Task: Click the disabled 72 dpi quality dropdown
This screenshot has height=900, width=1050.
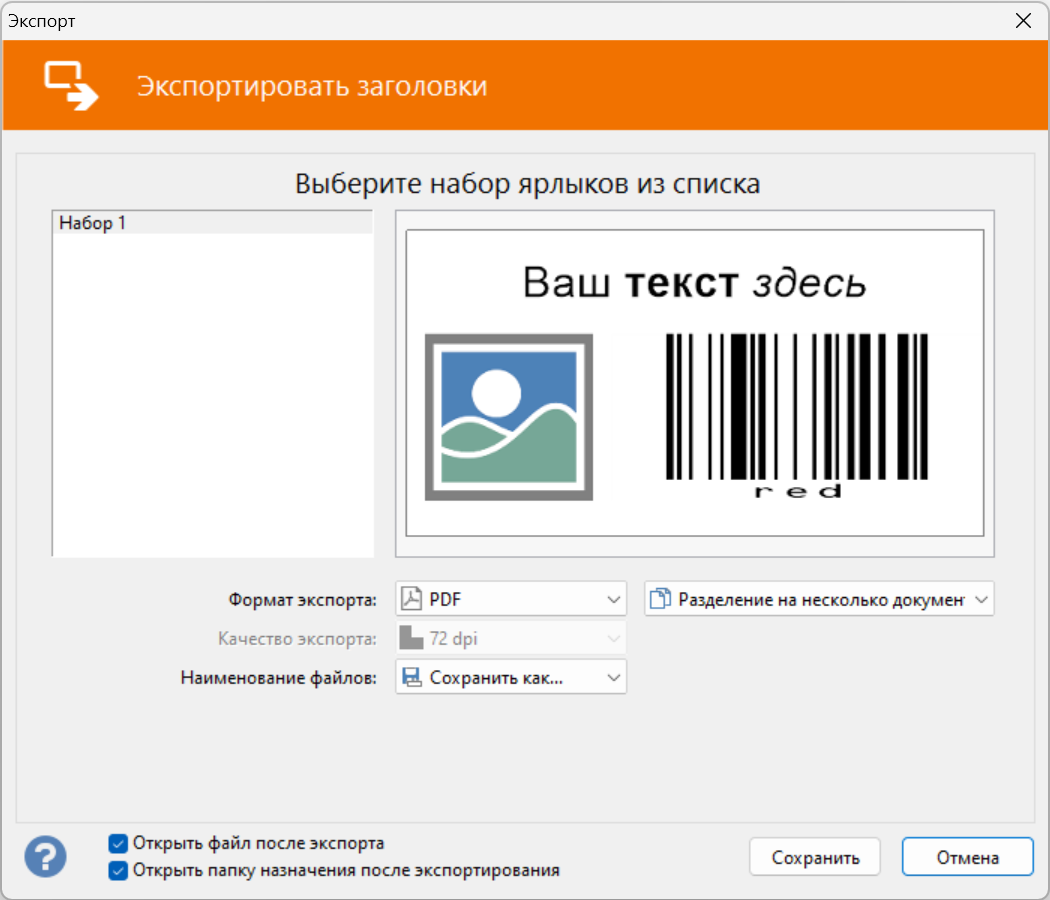Action: 511,638
